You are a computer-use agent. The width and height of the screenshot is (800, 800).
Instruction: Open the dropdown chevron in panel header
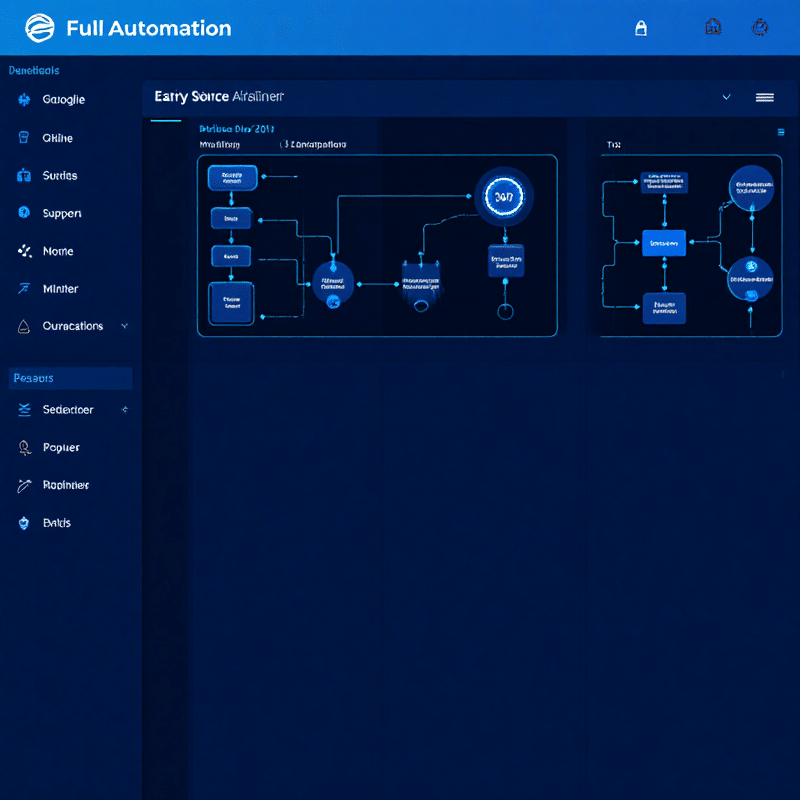(727, 97)
